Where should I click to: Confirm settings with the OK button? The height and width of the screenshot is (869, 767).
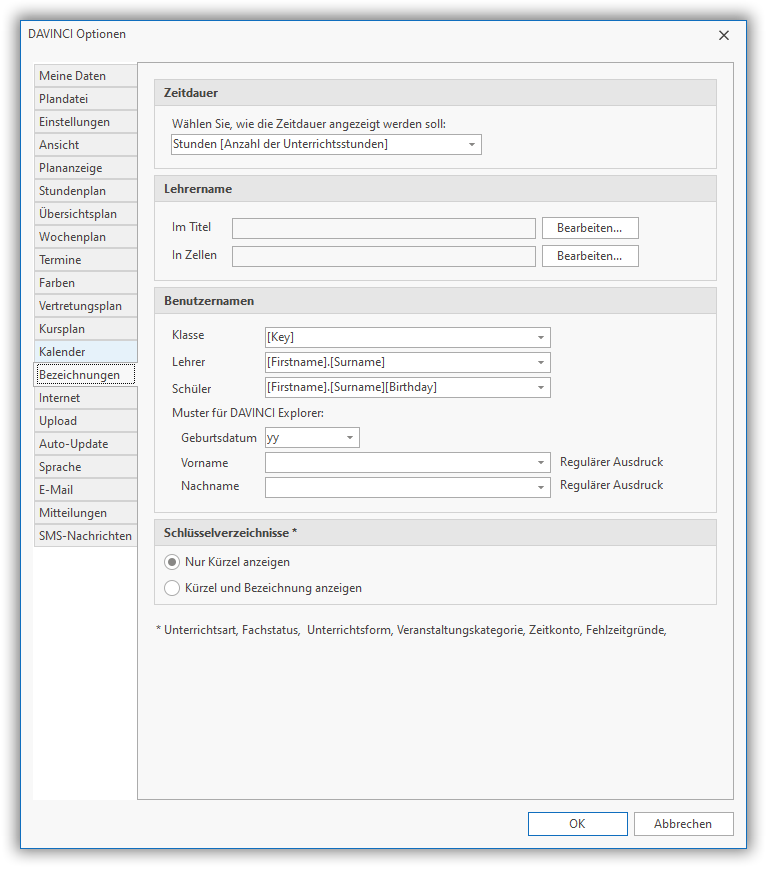[x=577, y=824]
